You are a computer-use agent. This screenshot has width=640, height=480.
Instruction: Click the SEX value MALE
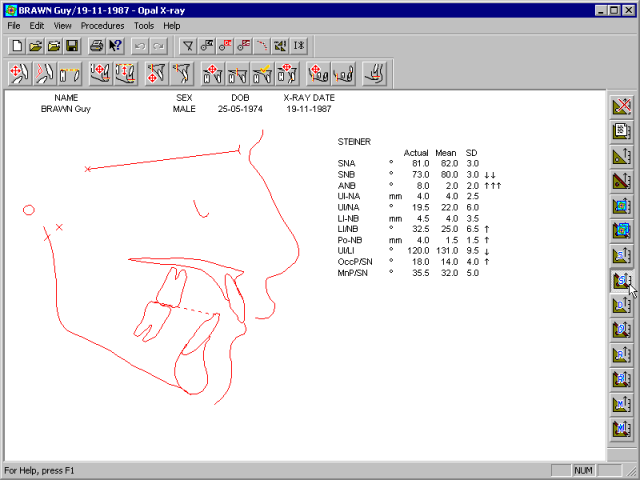pyautogui.click(x=184, y=109)
